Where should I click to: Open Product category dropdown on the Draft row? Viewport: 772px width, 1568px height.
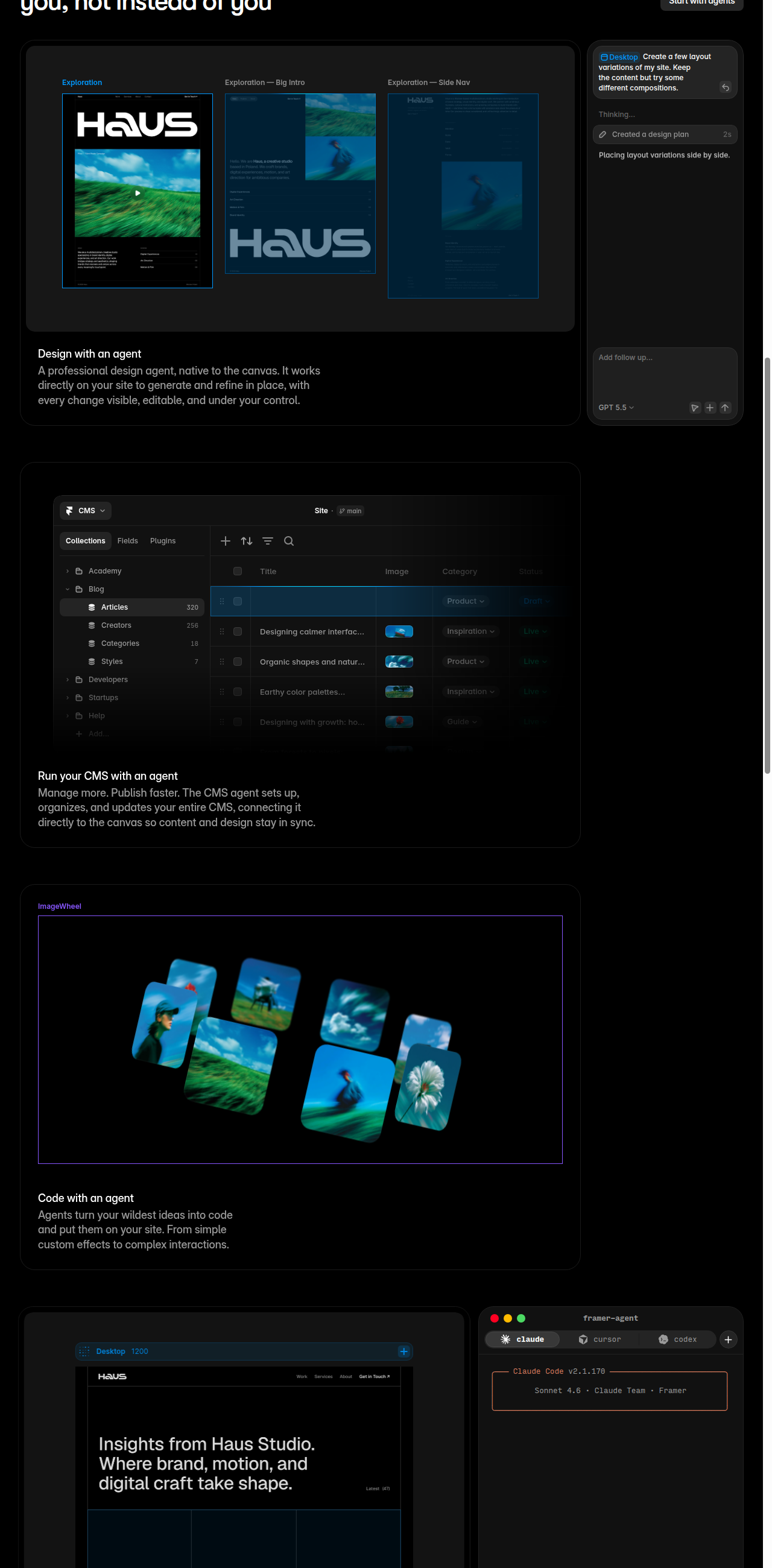pos(465,601)
